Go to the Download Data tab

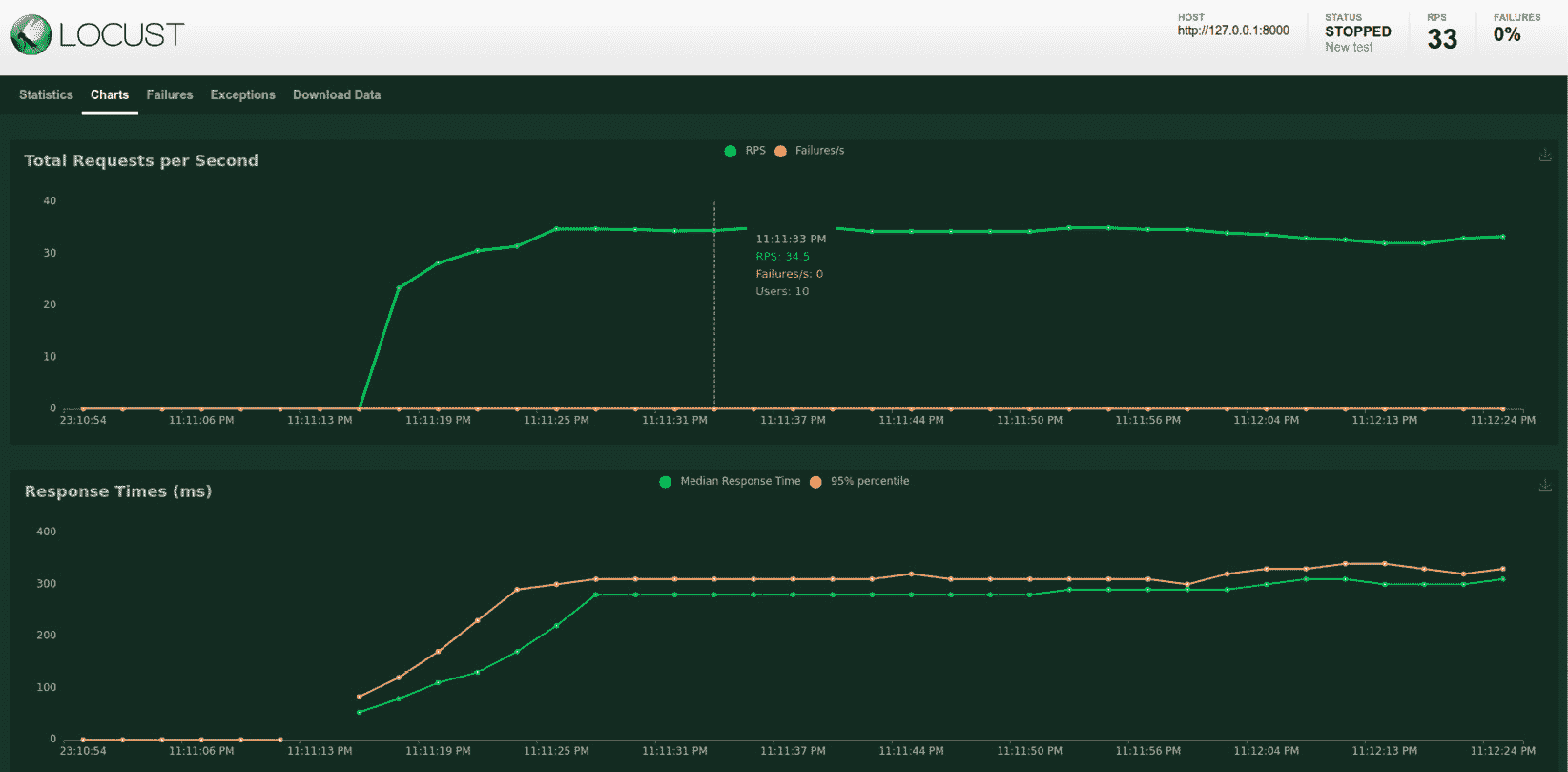tap(337, 94)
